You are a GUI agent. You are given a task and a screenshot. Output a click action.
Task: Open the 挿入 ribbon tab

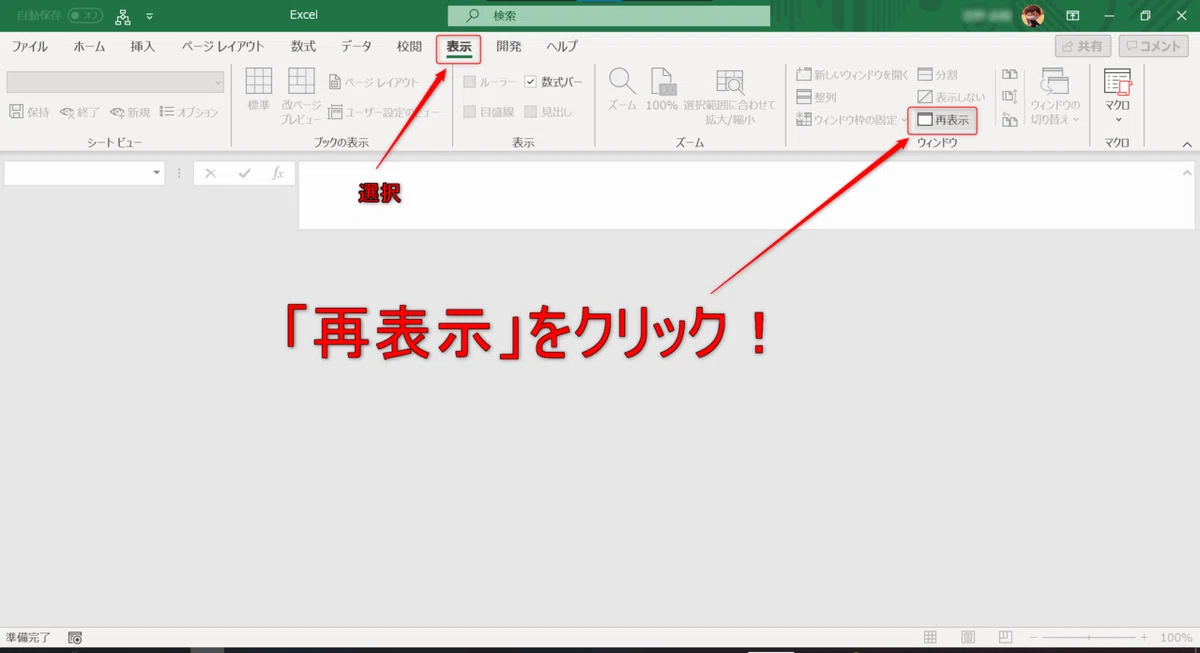(x=143, y=47)
